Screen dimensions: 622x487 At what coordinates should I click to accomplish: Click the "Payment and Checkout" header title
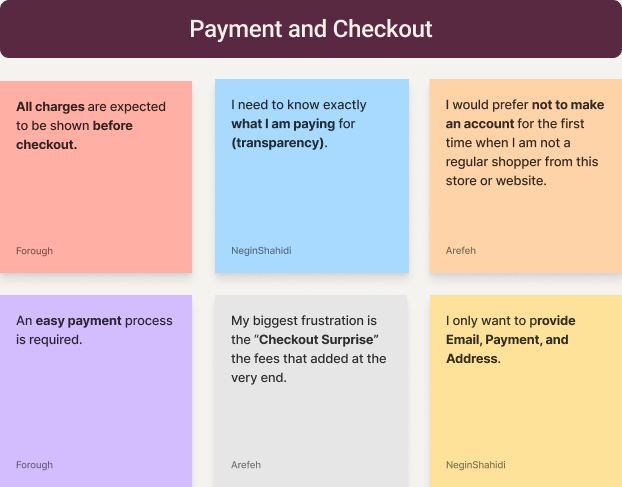click(311, 29)
